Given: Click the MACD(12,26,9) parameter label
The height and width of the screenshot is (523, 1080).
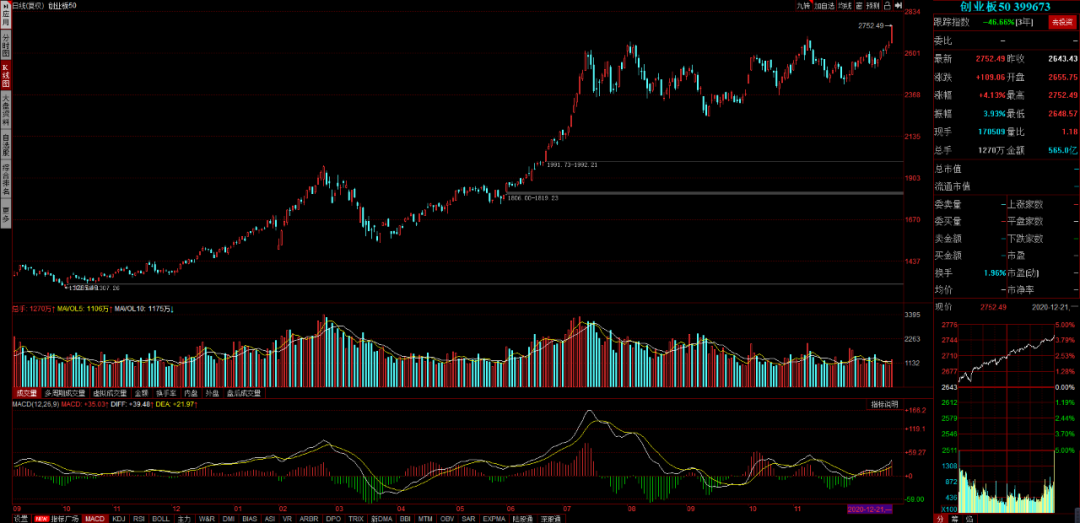Looking at the screenshot, I should (x=36, y=404).
